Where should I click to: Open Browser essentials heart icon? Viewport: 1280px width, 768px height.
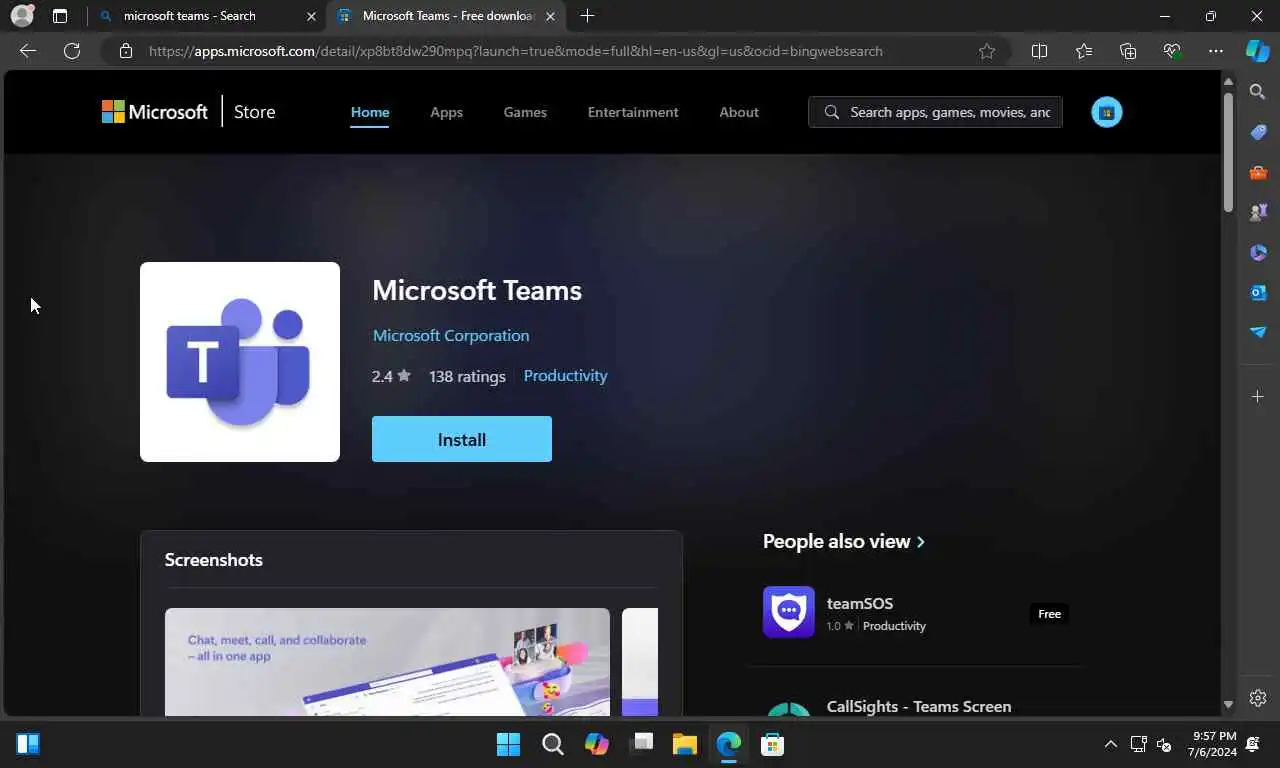1172,51
